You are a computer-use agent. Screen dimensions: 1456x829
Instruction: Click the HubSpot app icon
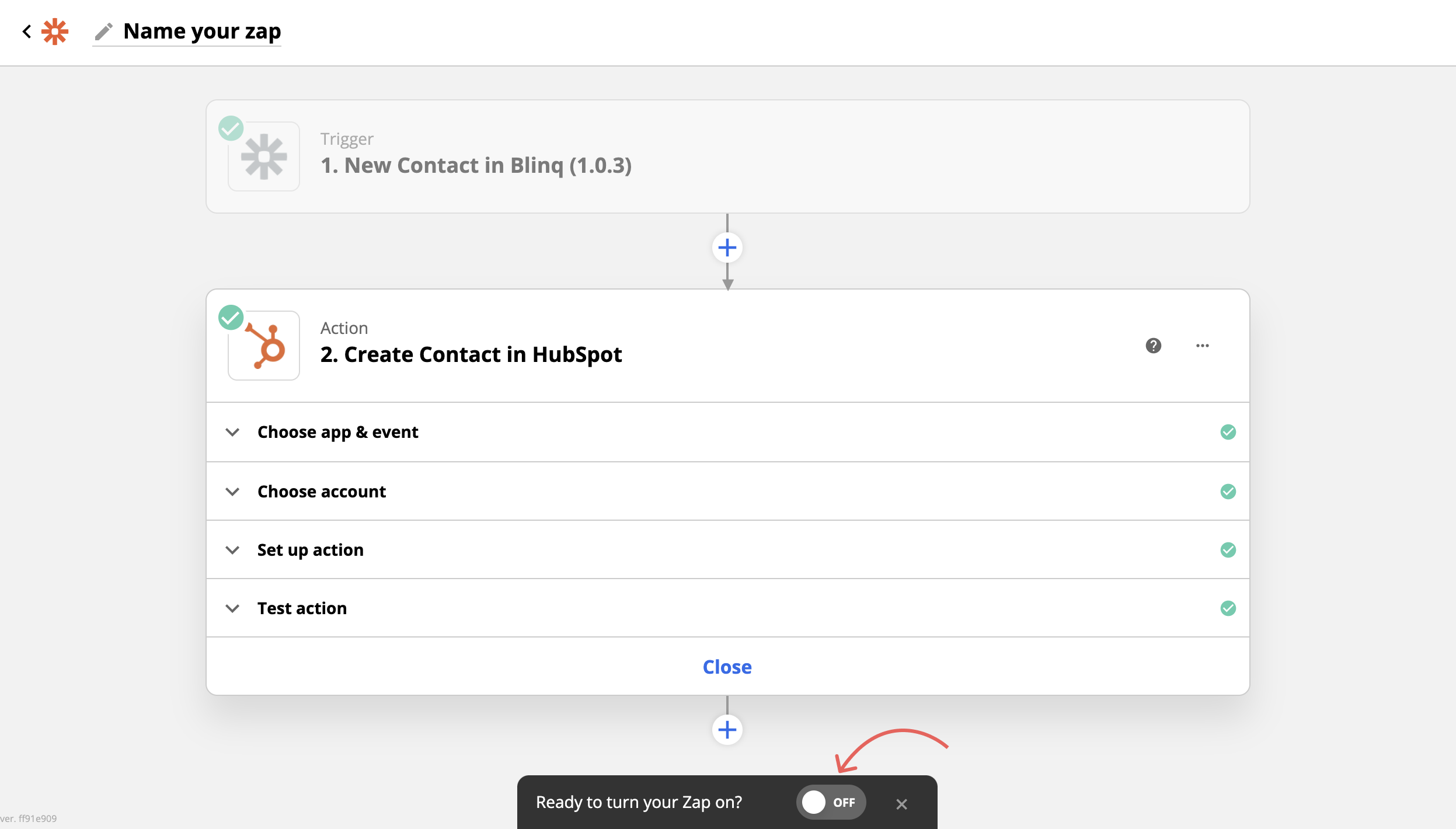click(264, 346)
